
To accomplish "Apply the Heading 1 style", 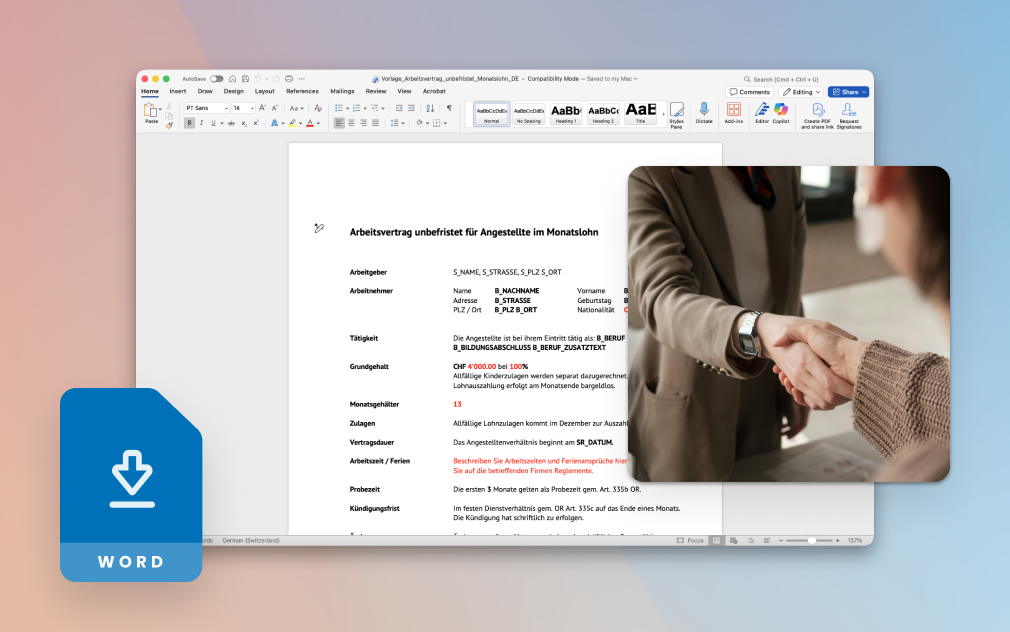I will [x=566, y=113].
